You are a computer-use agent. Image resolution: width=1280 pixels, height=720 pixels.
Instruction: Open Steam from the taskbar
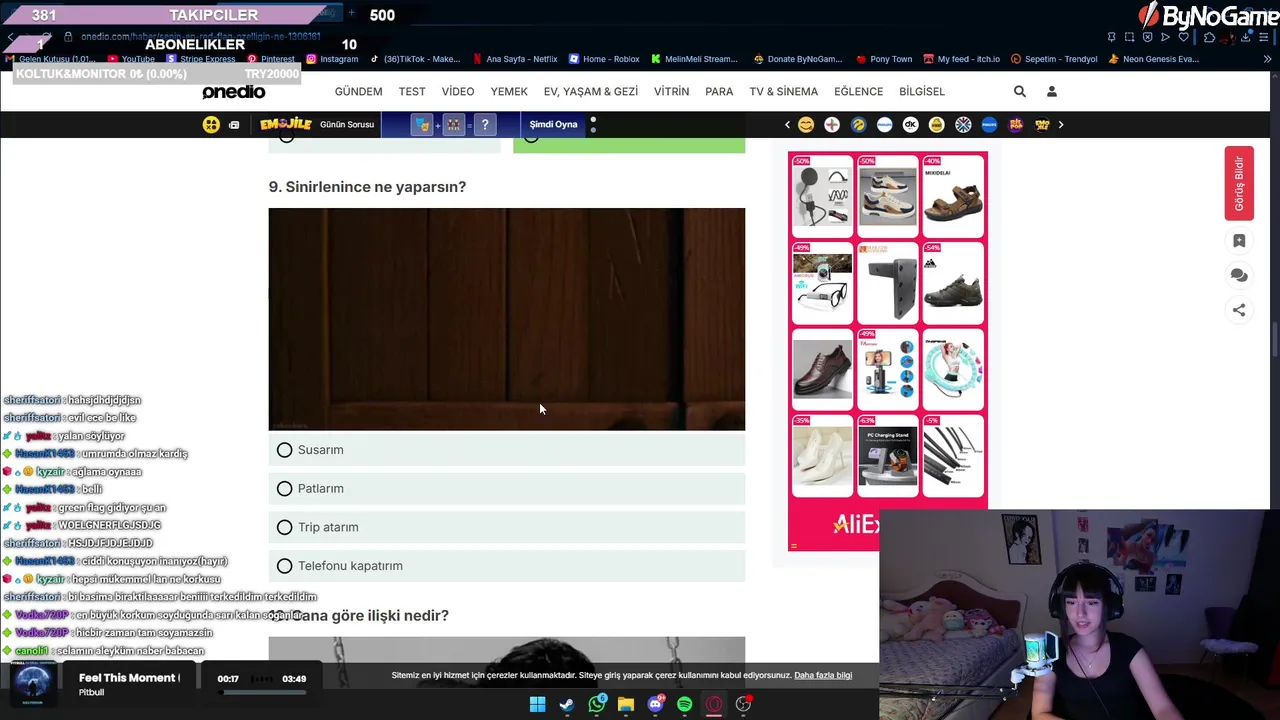(x=567, y=704)
